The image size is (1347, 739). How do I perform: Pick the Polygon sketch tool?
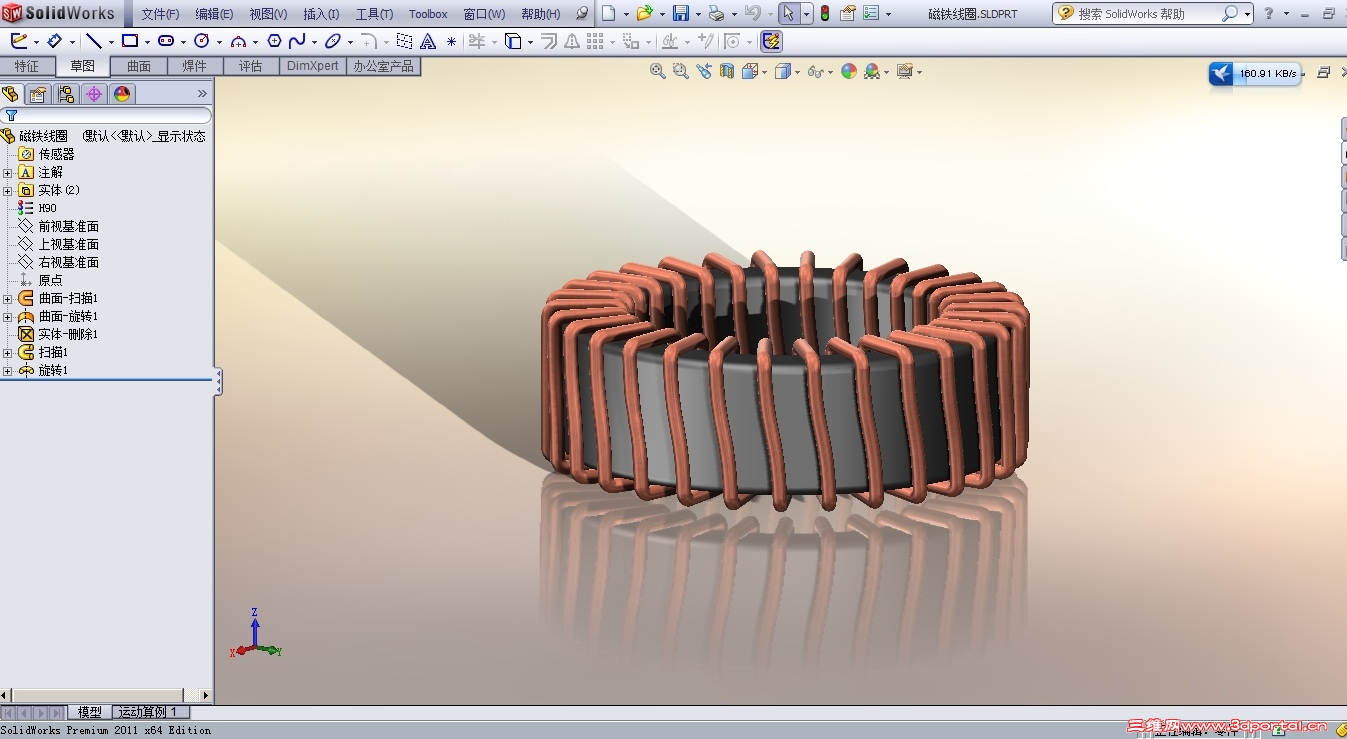274,41
